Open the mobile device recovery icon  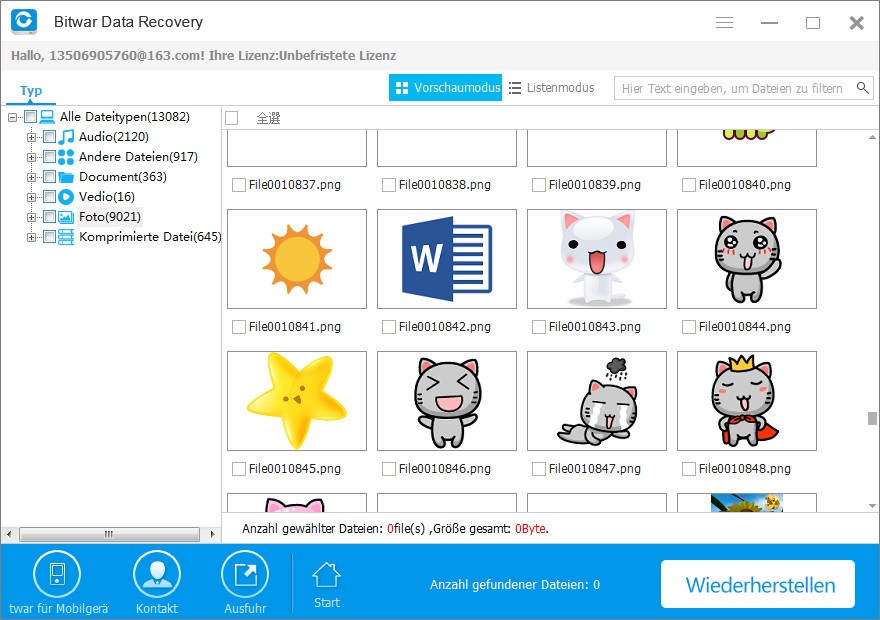[57, 575]
